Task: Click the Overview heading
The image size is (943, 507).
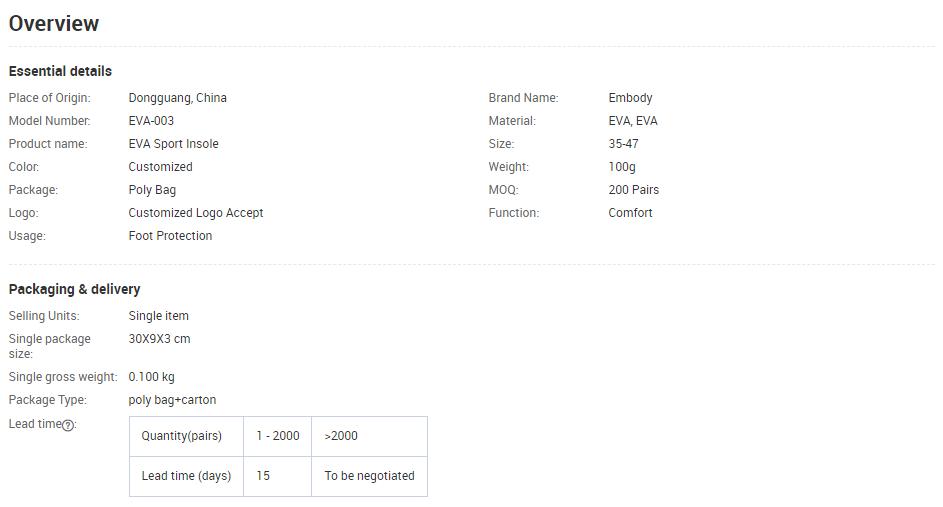Action: [54, 23]
